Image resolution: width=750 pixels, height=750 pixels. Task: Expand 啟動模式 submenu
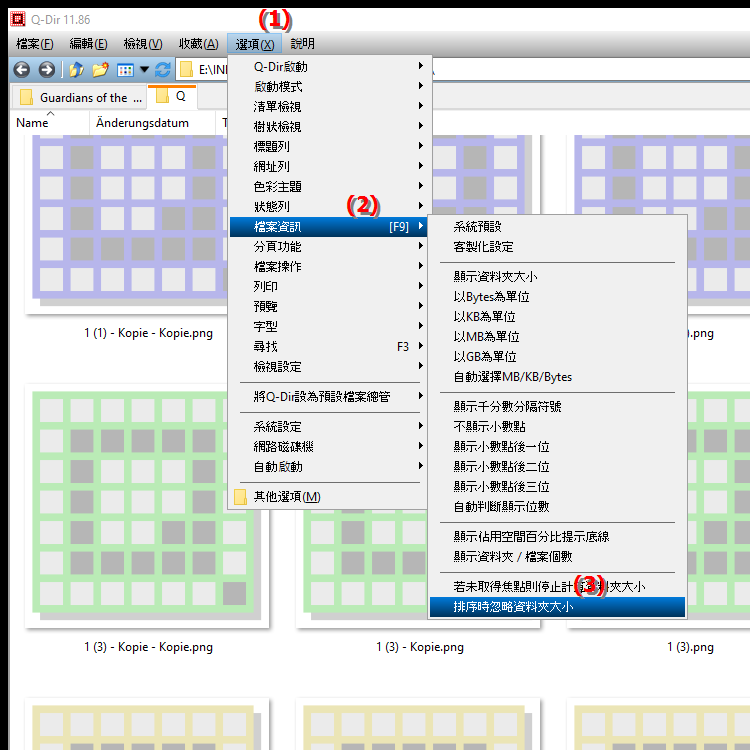(330, 87)
